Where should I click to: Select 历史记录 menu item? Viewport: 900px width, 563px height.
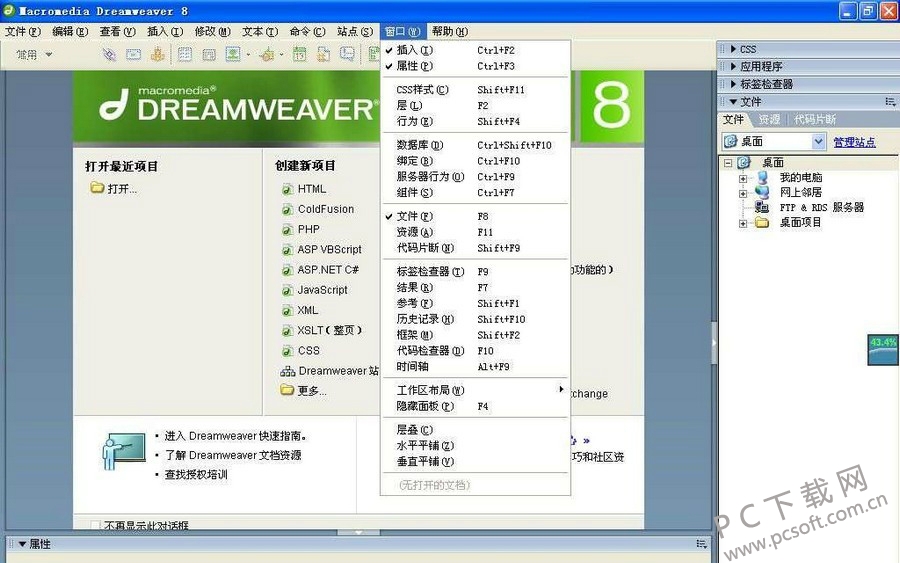pyautogui.click(x=475, y=319)
